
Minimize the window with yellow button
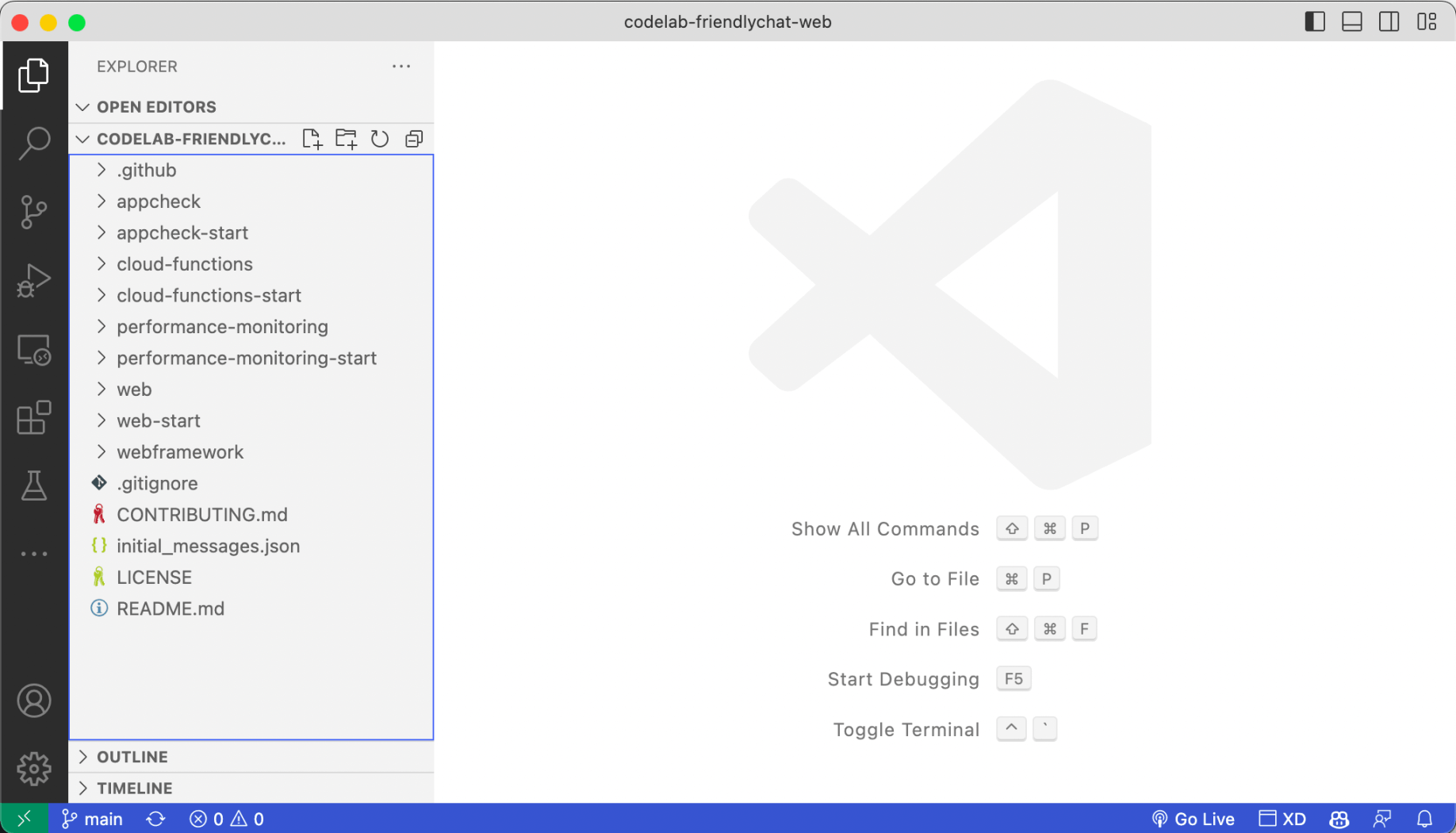[48, 22]
